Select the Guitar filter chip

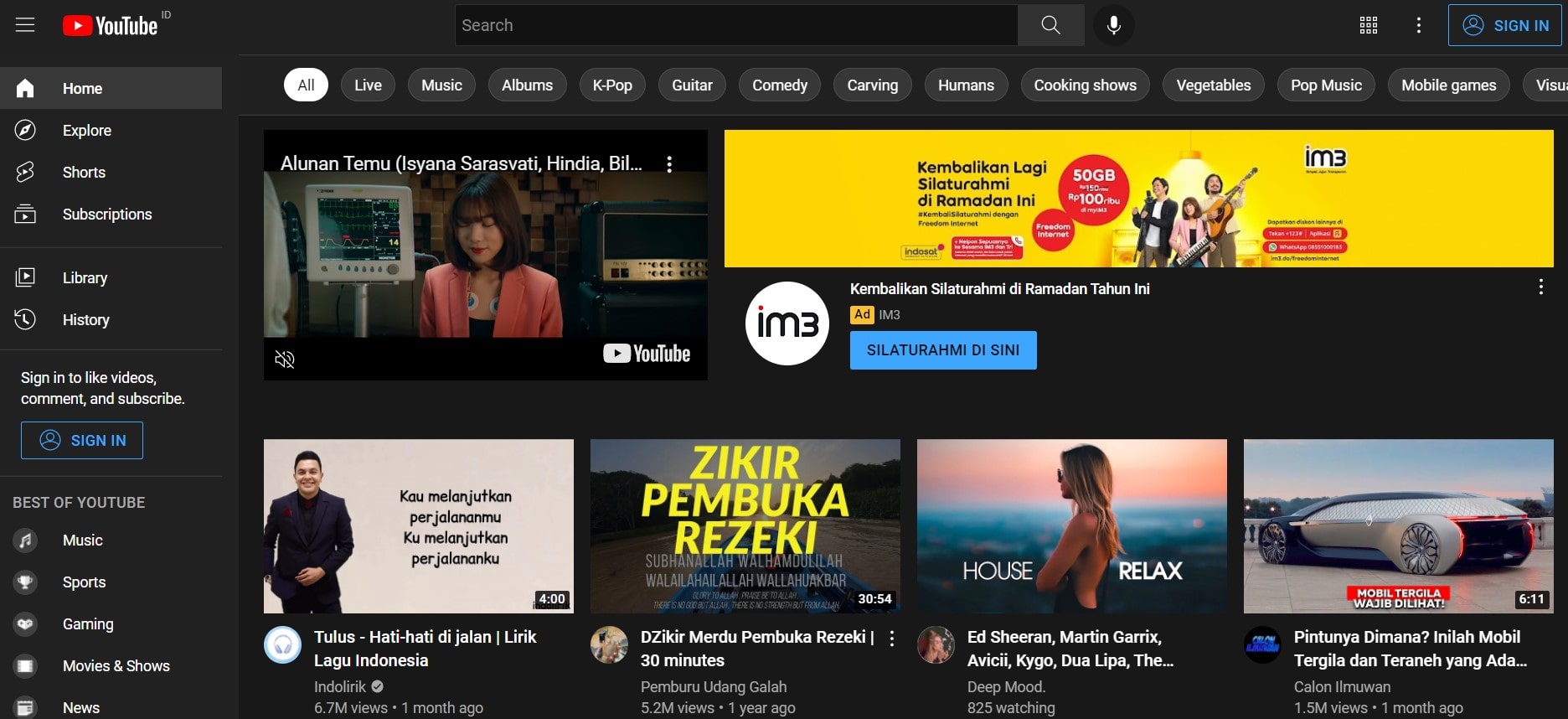pyautogui.click(x=692, y=85)
